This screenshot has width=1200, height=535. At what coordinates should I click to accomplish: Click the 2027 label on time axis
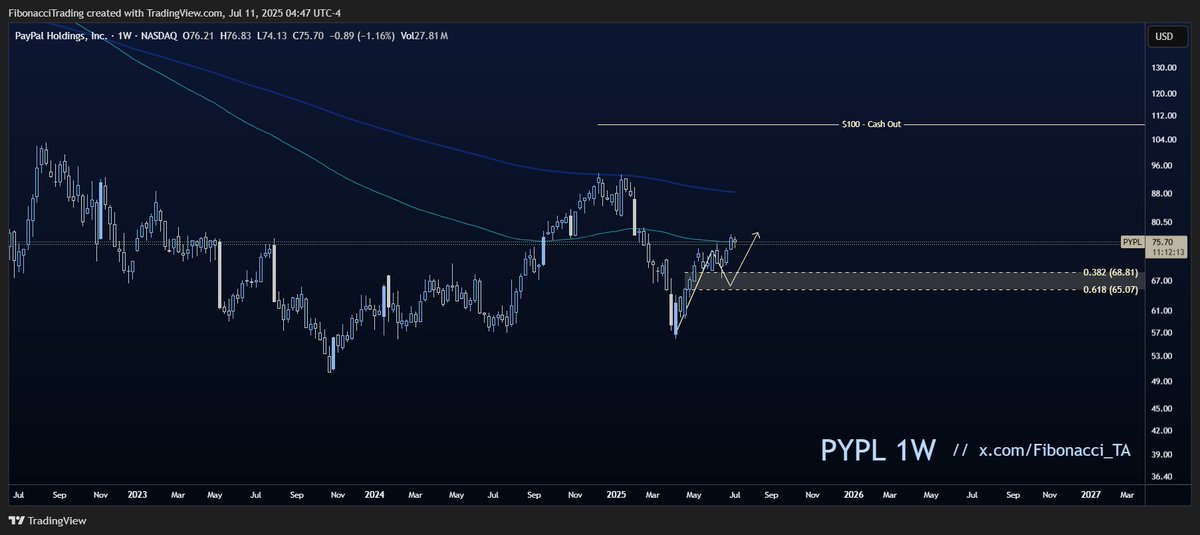[1091, 495]
